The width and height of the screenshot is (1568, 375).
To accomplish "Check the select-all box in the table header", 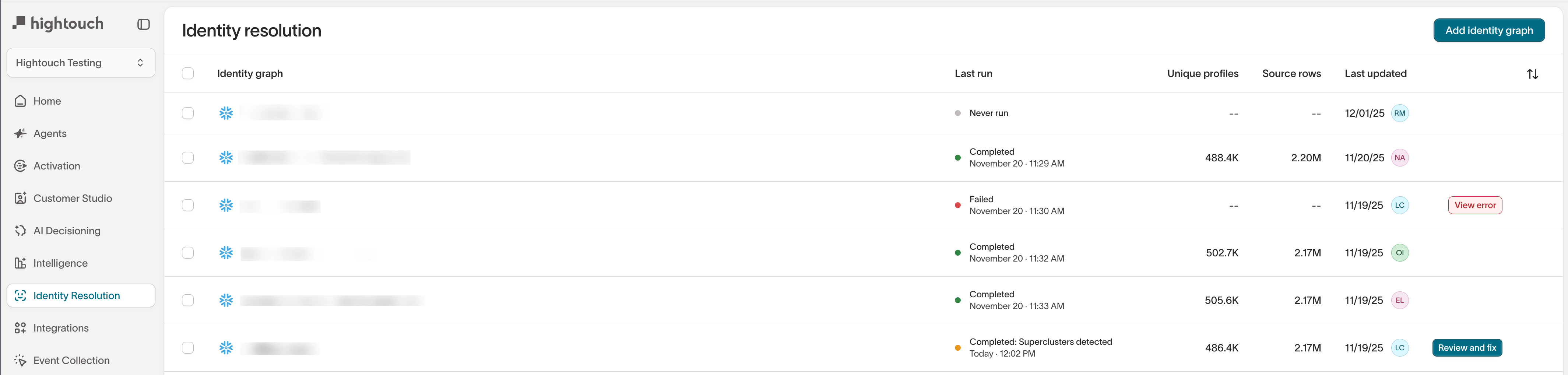I will pyautogui.click(x=188, y=73).
